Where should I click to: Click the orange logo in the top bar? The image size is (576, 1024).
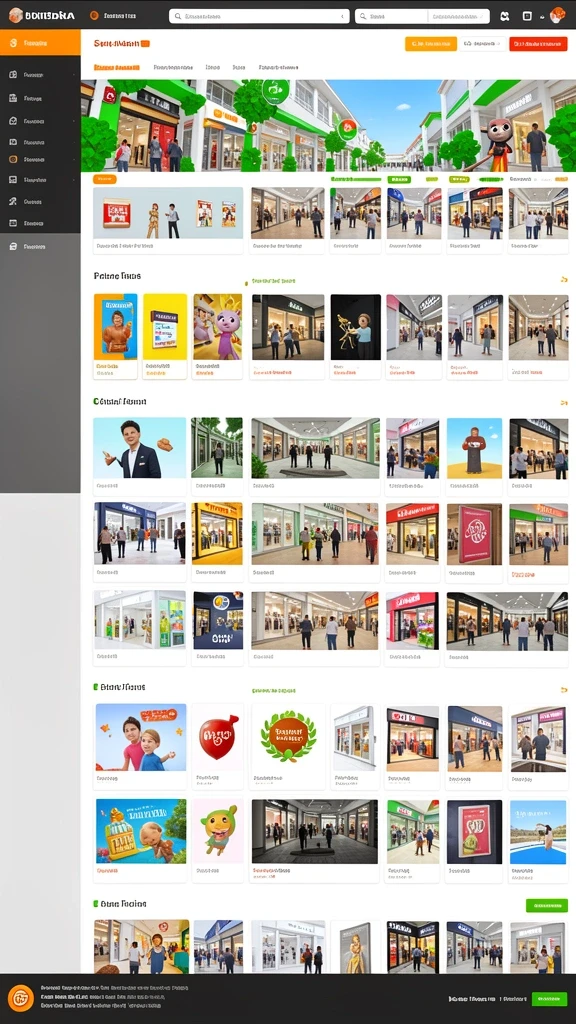[x=16, y=16]
